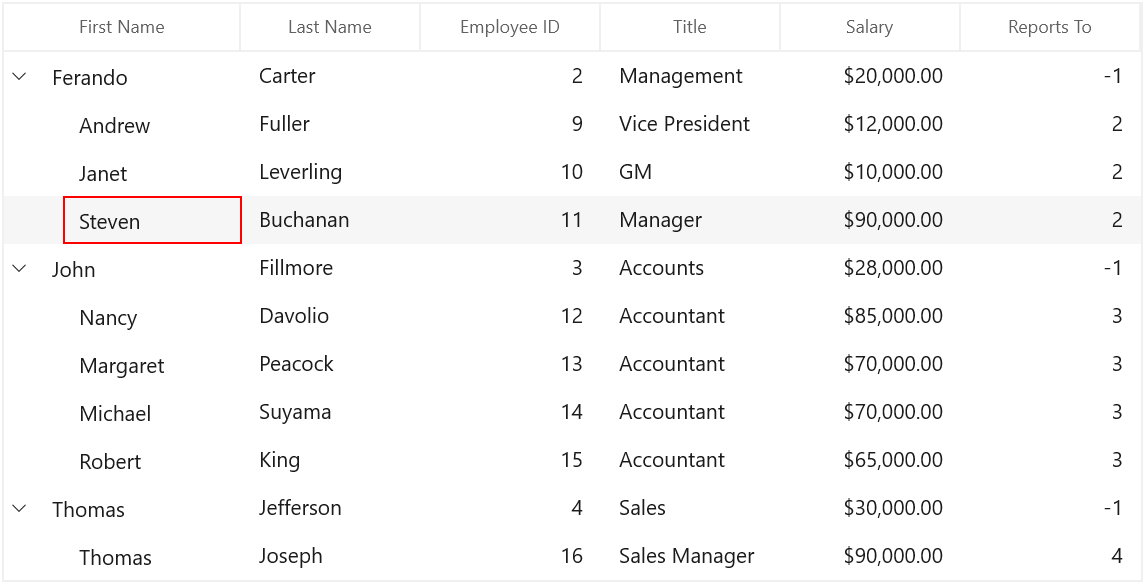Click Accountant title in Peacock row
The width and height of the screenshot is (1145, 584).
coord(690,364)
